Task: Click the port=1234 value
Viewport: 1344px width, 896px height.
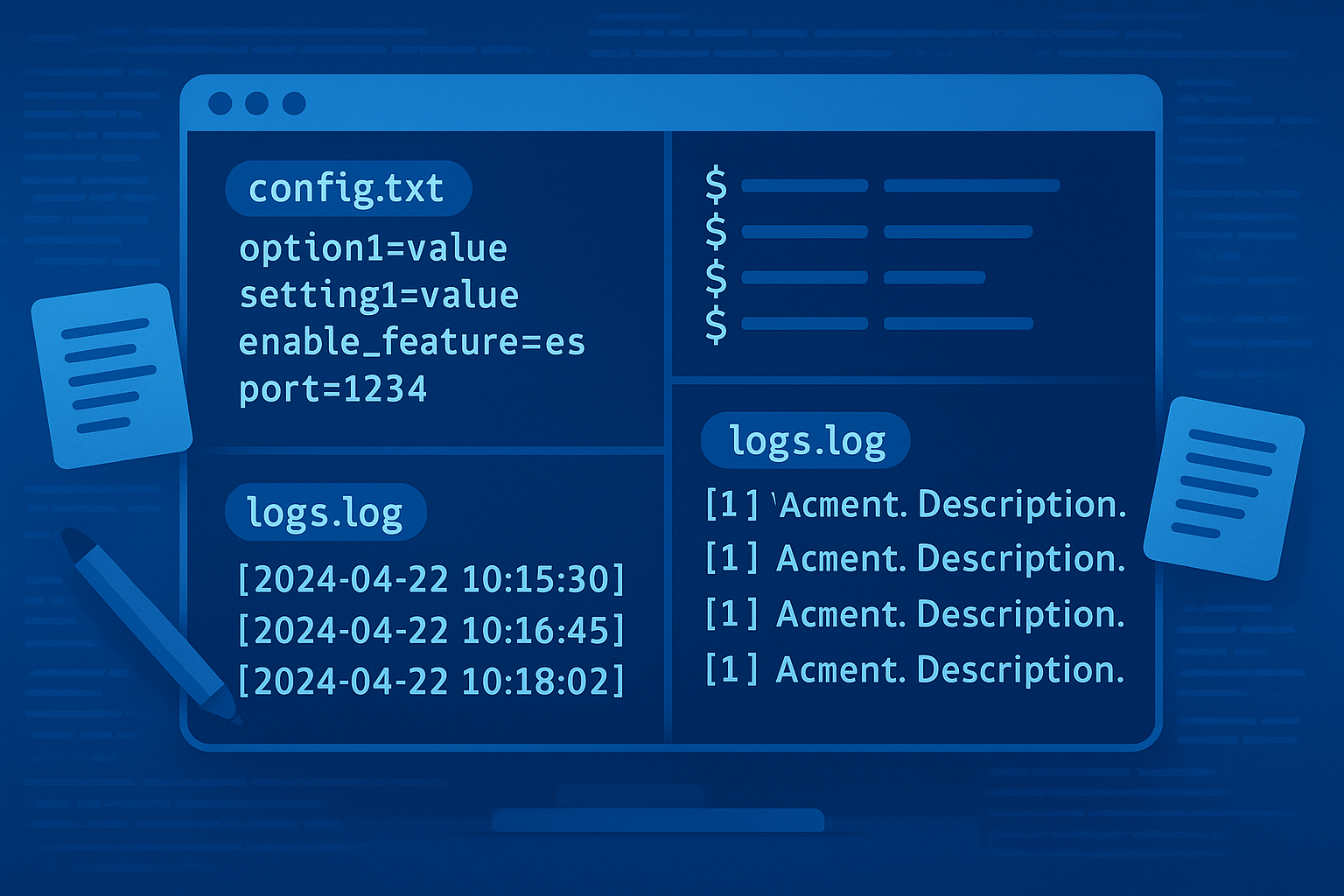Action: tap(332, 388)
